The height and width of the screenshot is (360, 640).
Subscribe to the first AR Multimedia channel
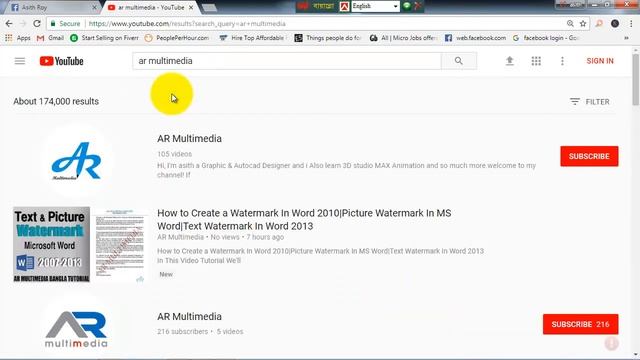[x=589, y=156]
